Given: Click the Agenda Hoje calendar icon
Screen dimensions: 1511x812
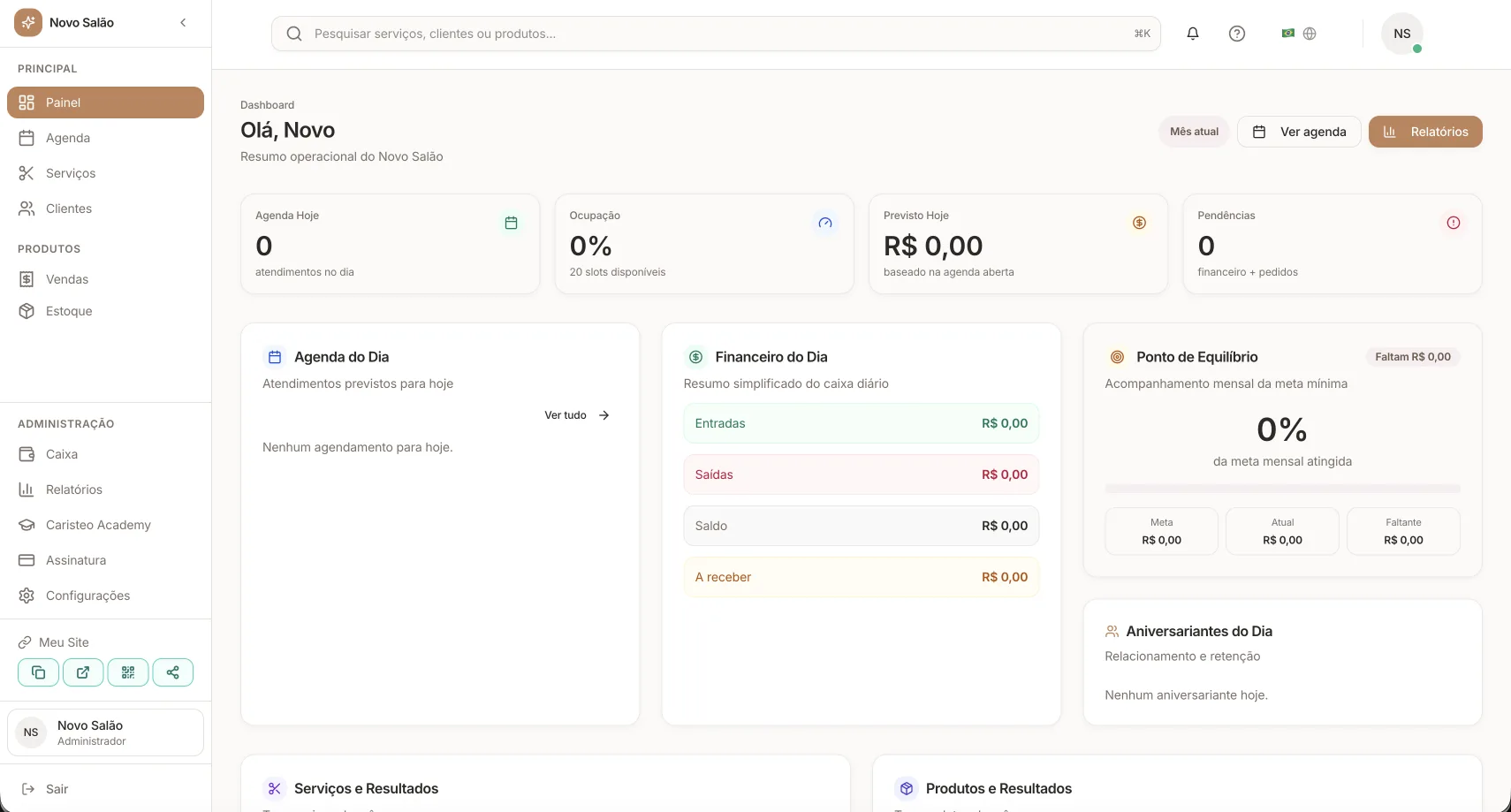Looking at the screenshot, I should tap(511, 223).
